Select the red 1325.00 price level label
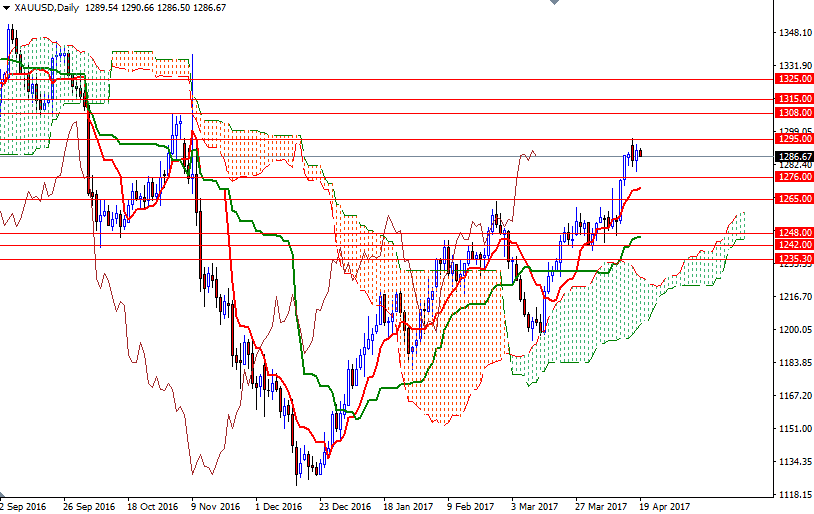 tap(794, 79)
